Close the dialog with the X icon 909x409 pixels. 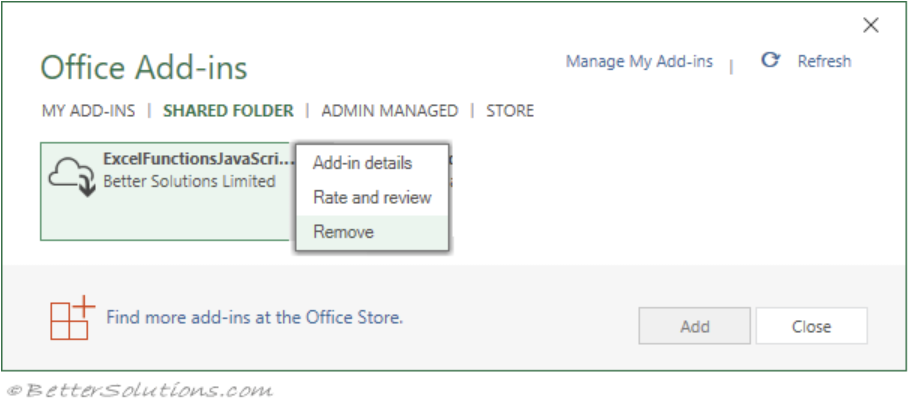pyautogui.click(x=871, y=26)
